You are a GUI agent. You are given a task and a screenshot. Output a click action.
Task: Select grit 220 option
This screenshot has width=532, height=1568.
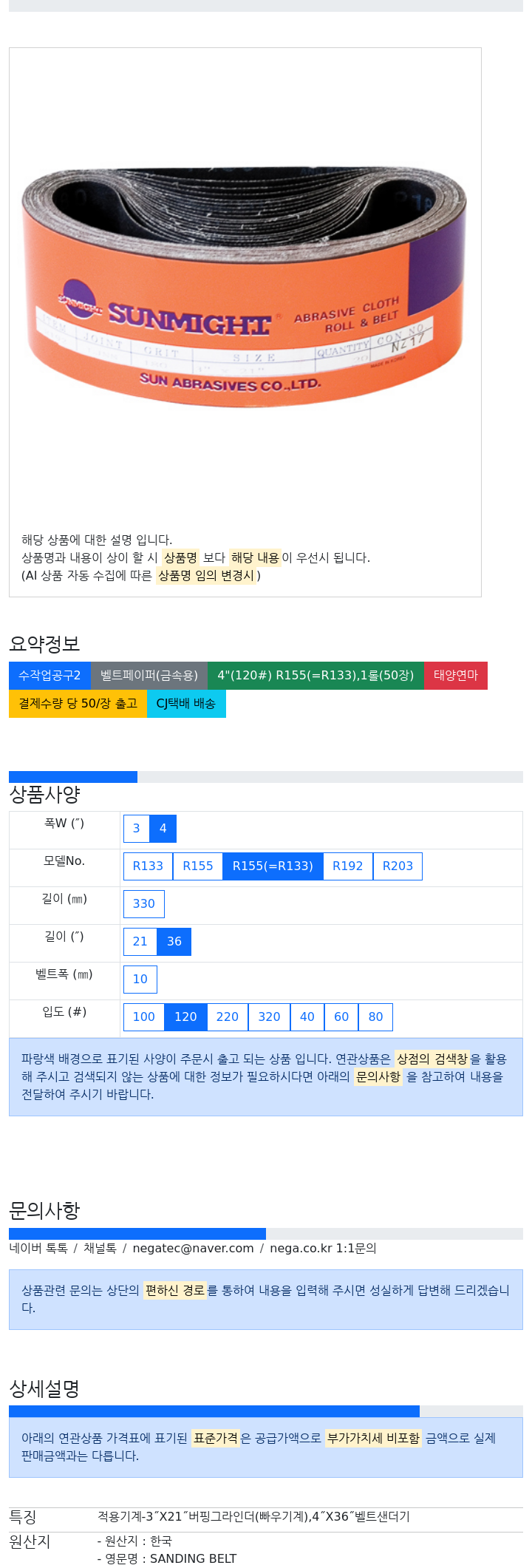(x=228, y=1017)
